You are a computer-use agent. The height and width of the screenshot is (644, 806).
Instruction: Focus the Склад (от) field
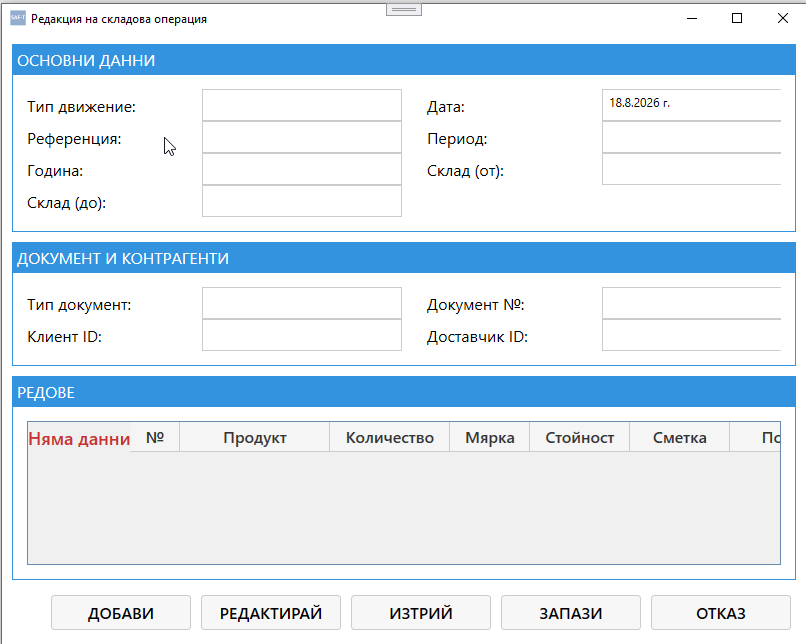[x=691, y=169]
